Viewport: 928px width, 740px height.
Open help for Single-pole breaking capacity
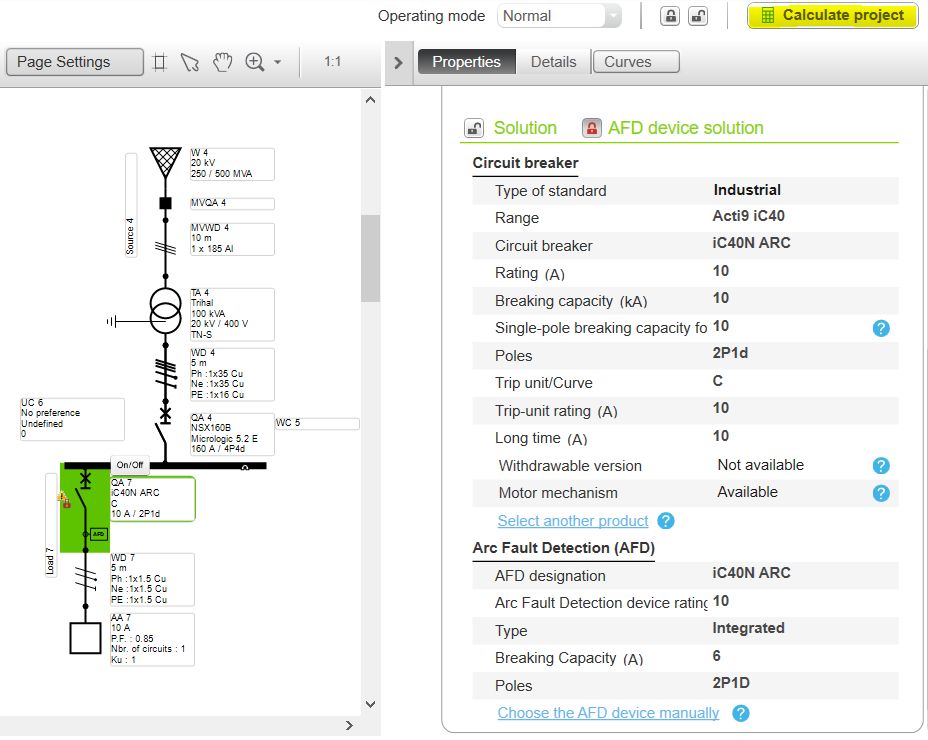pos(881,328)
